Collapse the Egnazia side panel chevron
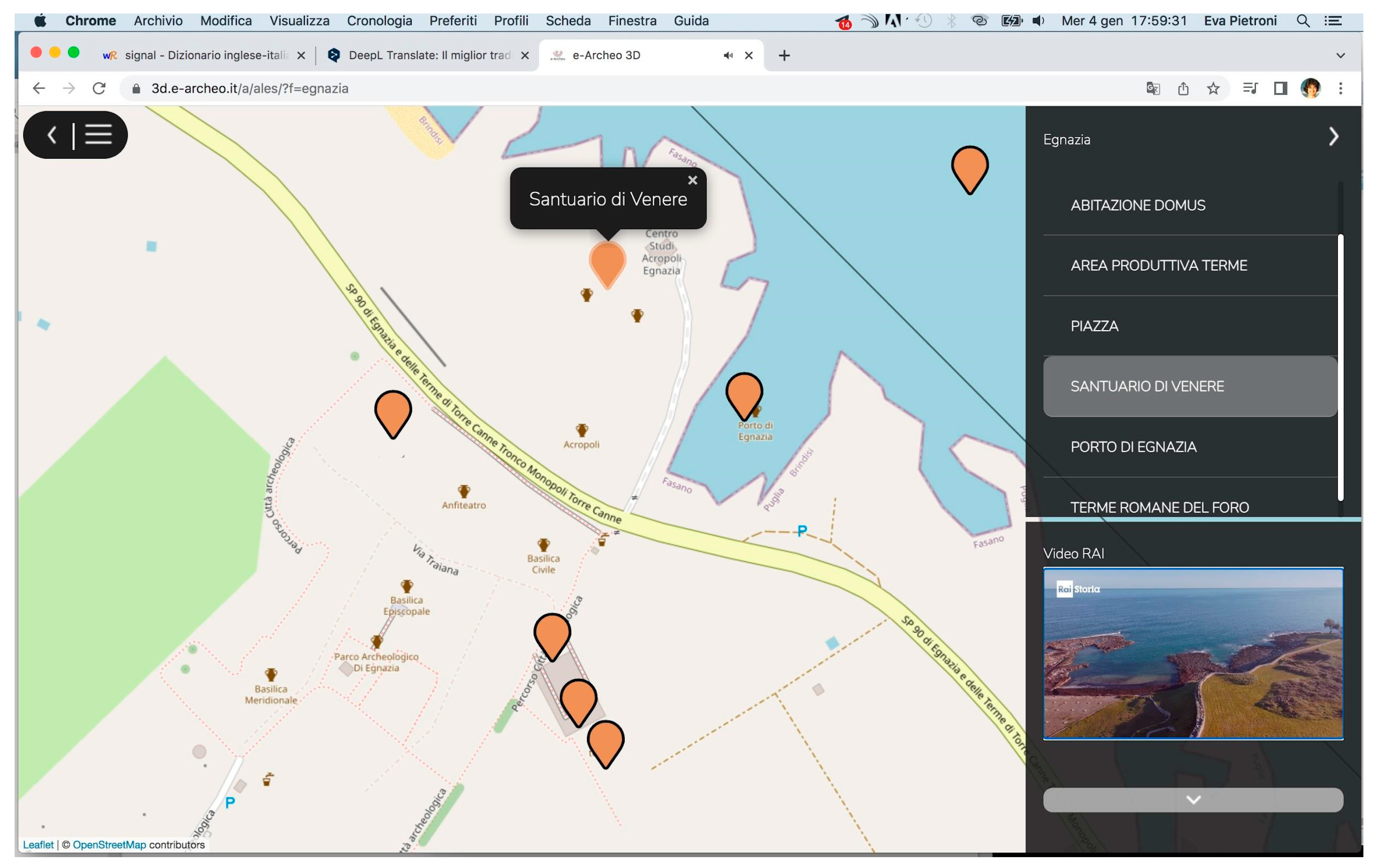 coord(1333,137)
